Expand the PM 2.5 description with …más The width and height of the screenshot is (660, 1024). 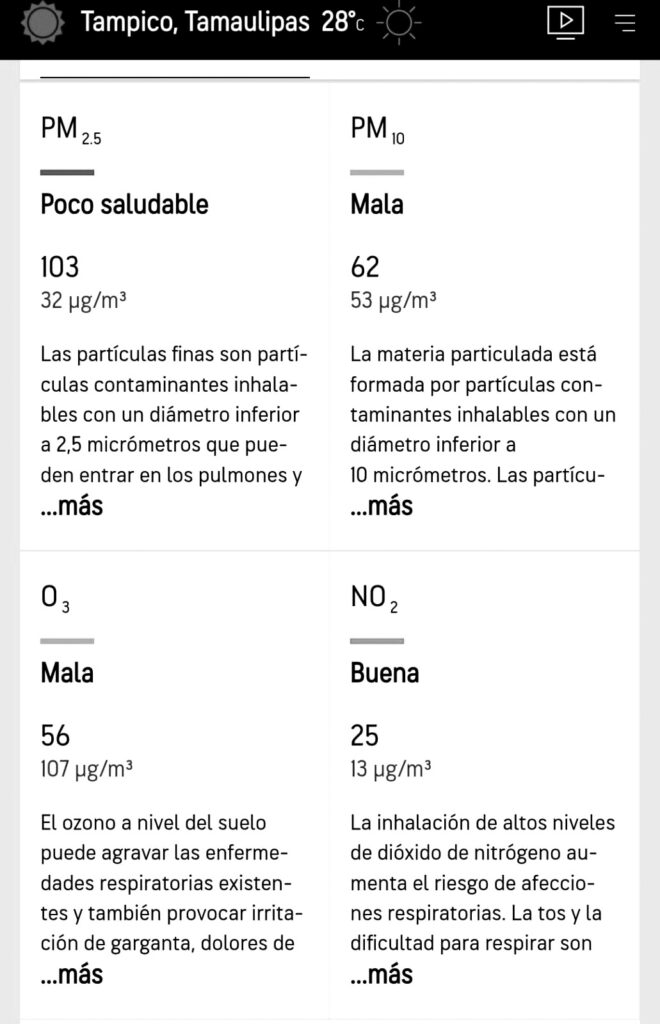pyautogui.click(x=72, y=506)
